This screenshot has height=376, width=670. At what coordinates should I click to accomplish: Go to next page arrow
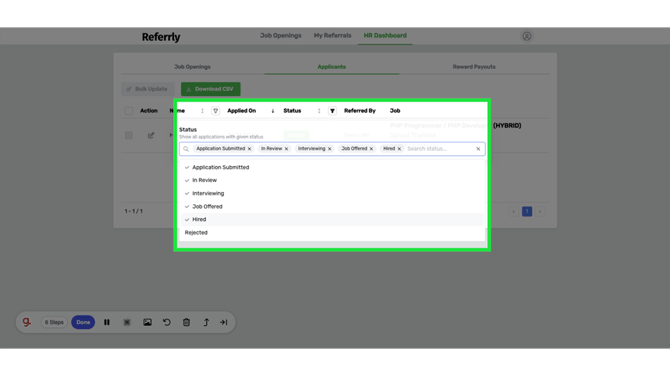tap(540, 212)
